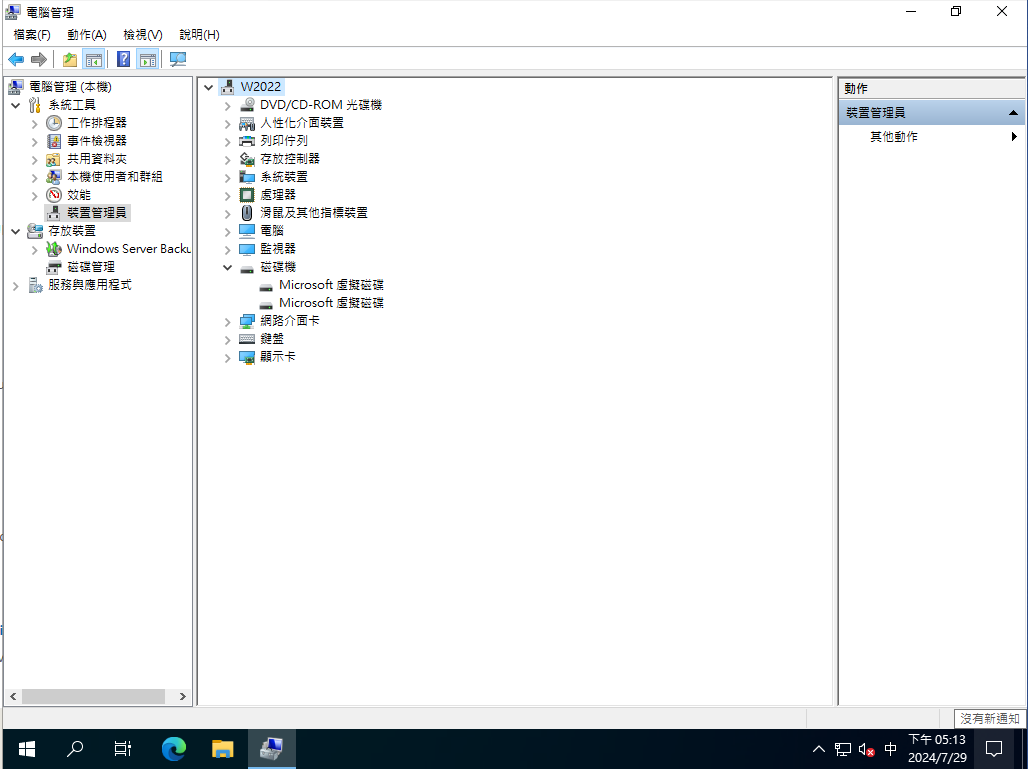This screenshot has width=1028, height=769.
Task: Click the 中 input method indicator
Action: [x=890, y=749]
